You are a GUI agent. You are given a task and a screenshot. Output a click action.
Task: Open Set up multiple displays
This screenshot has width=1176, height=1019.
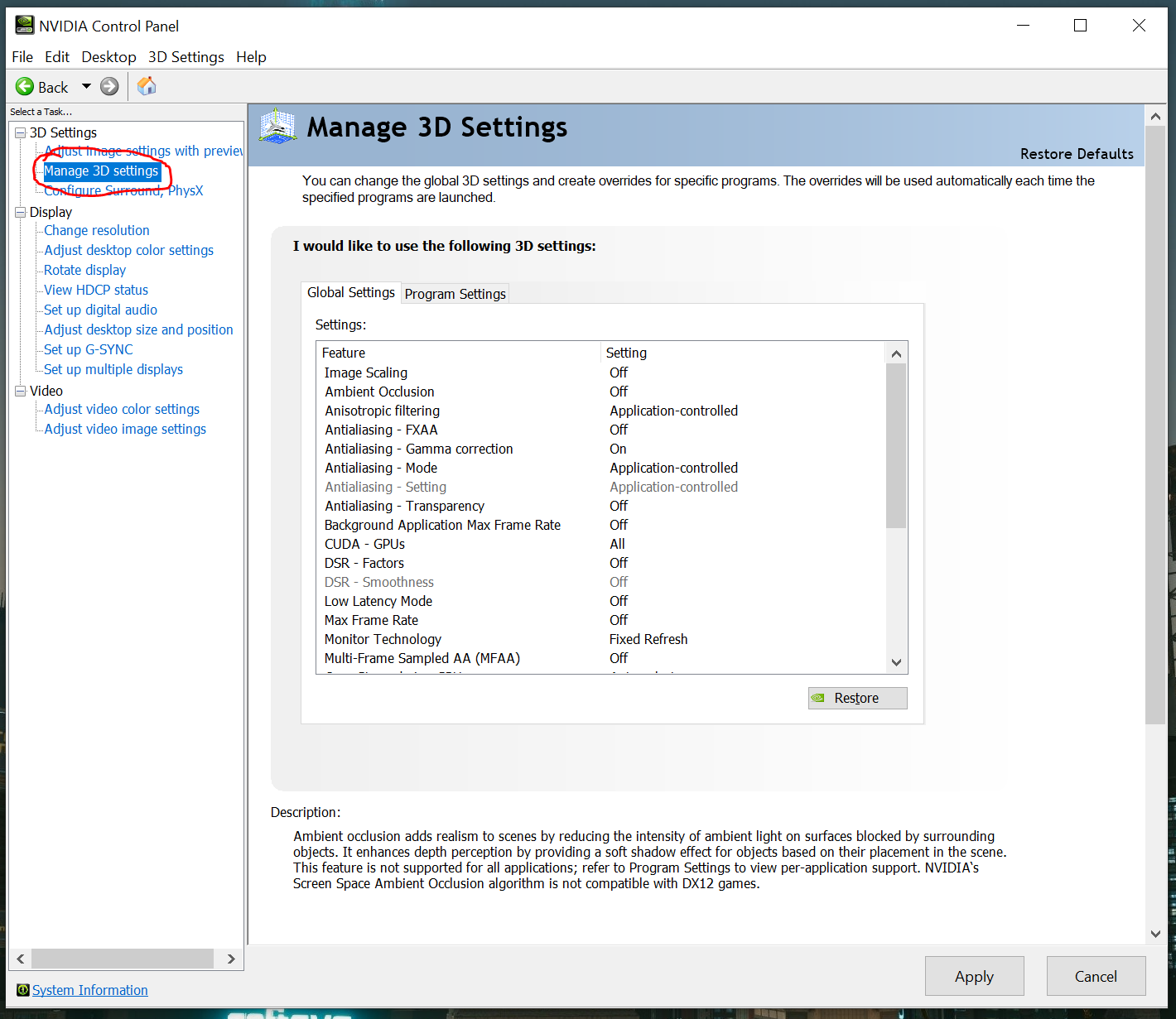(x=113, y=369)
